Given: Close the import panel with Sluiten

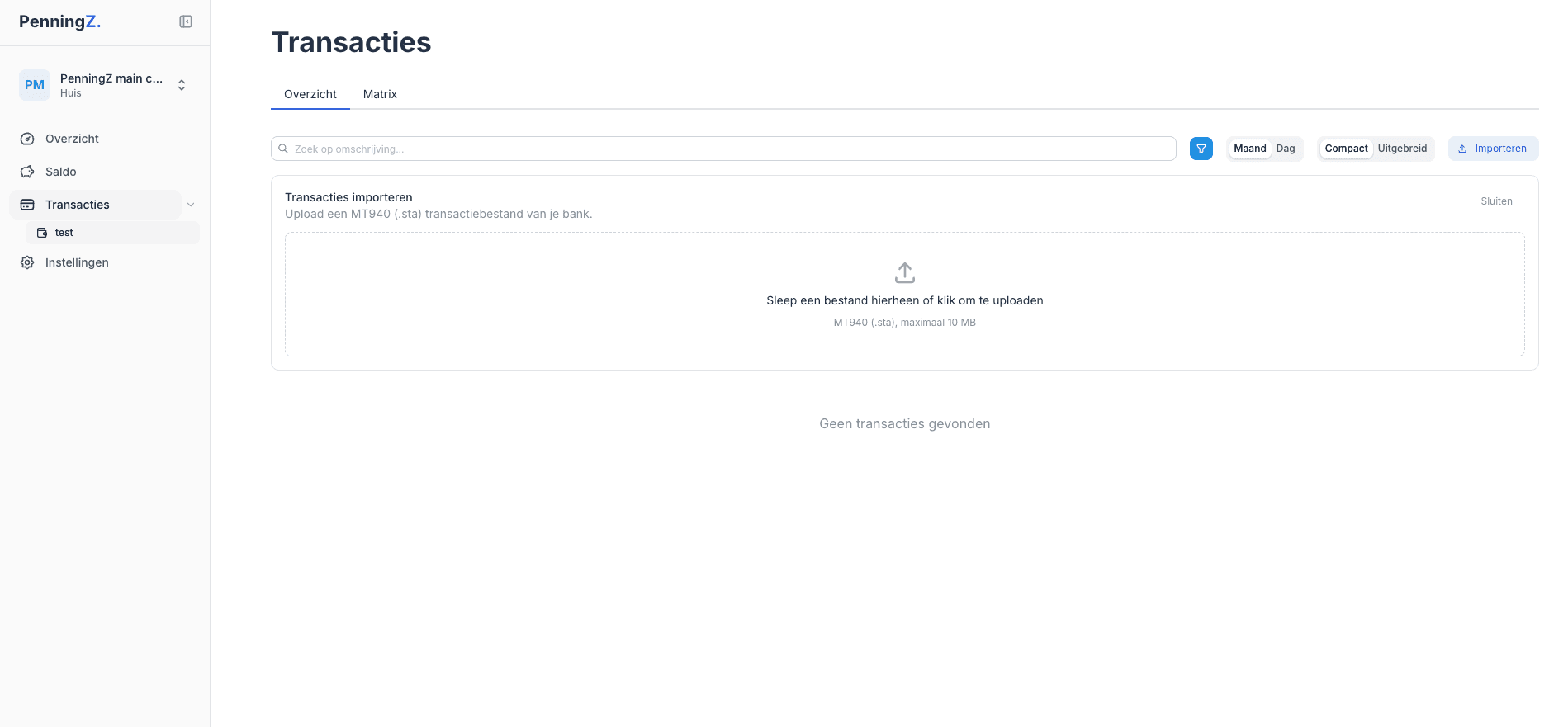Looking at the screenshot, I should point(1496,201).
